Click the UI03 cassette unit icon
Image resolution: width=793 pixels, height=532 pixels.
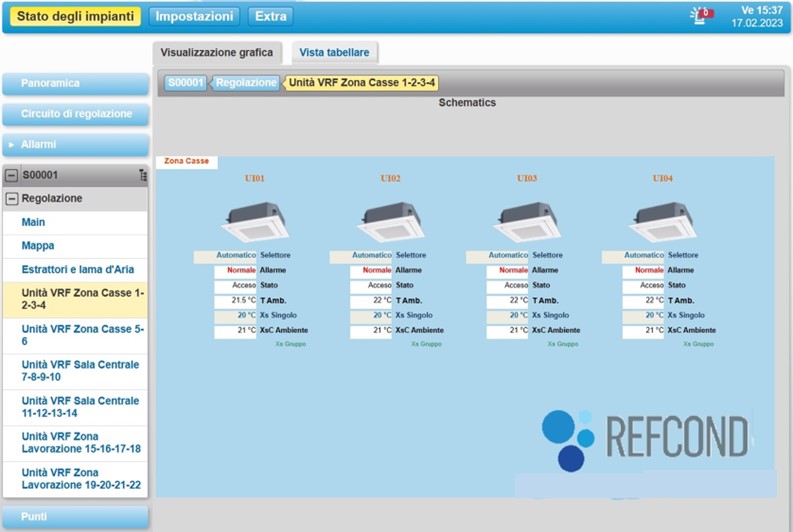coord(527,220)
